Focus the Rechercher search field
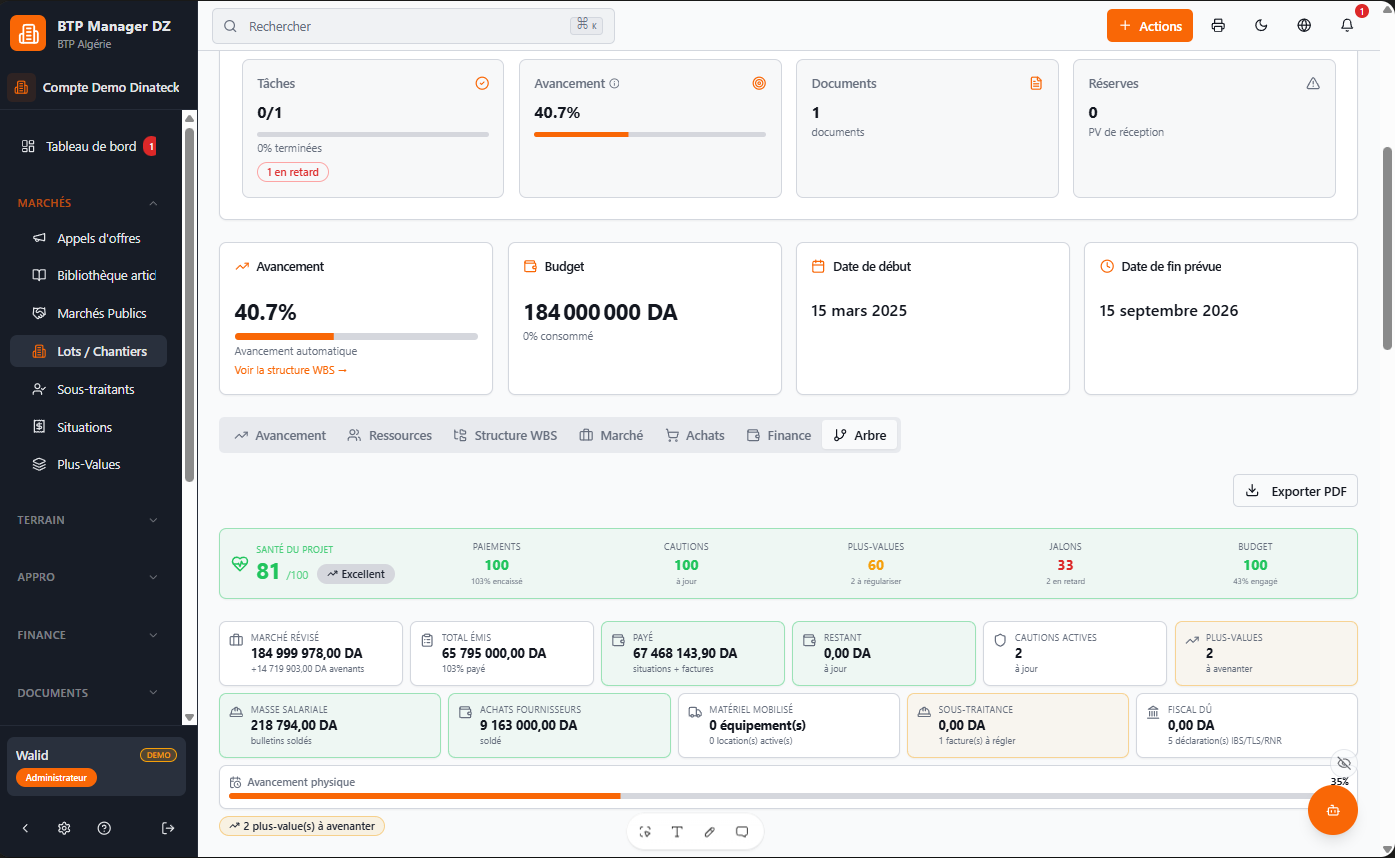Image resolution: width=1395 pixels, height=858 pixels. coord(413,26)
